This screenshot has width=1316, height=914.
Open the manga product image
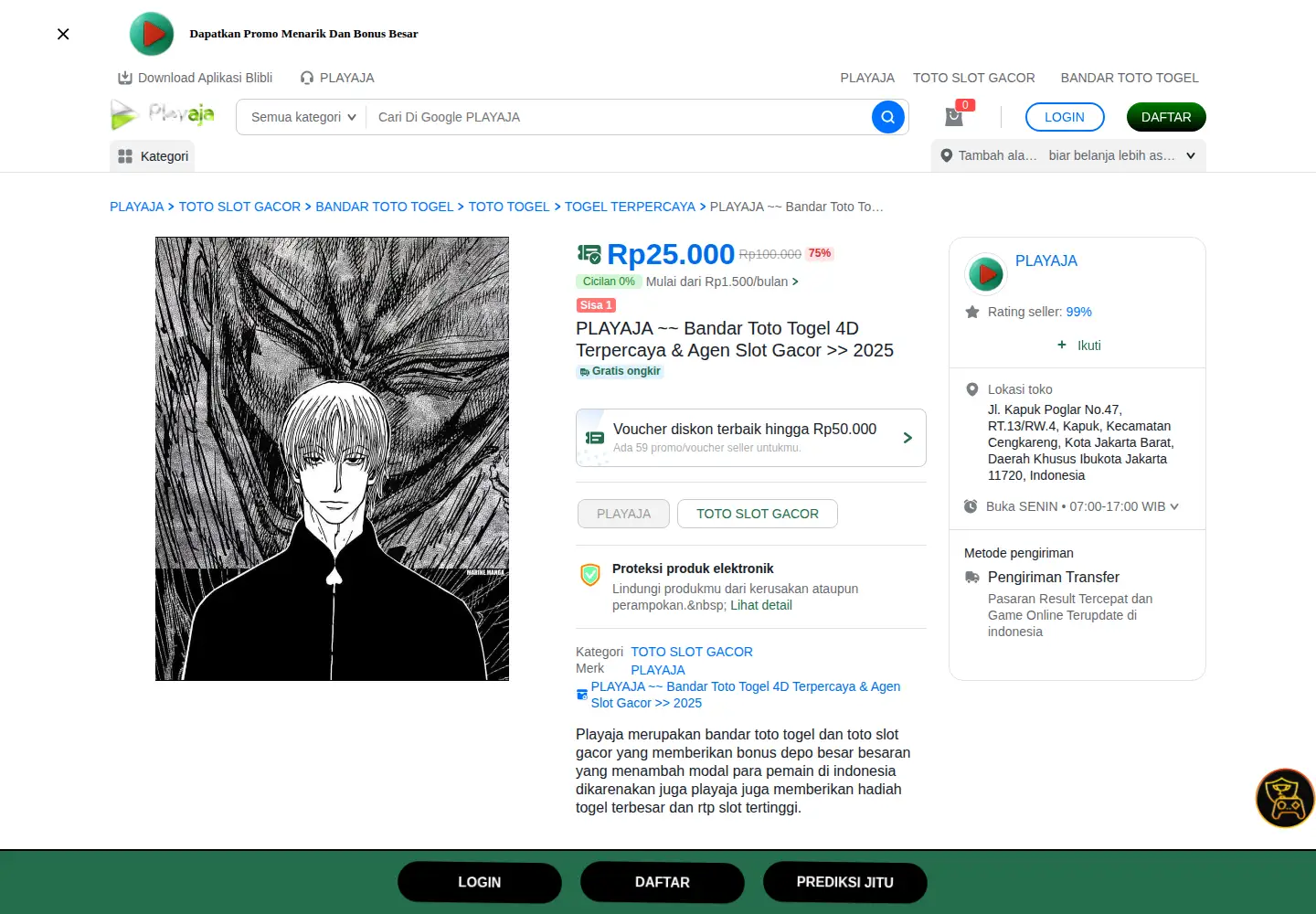pyautogui.click(x=332, y=459)
